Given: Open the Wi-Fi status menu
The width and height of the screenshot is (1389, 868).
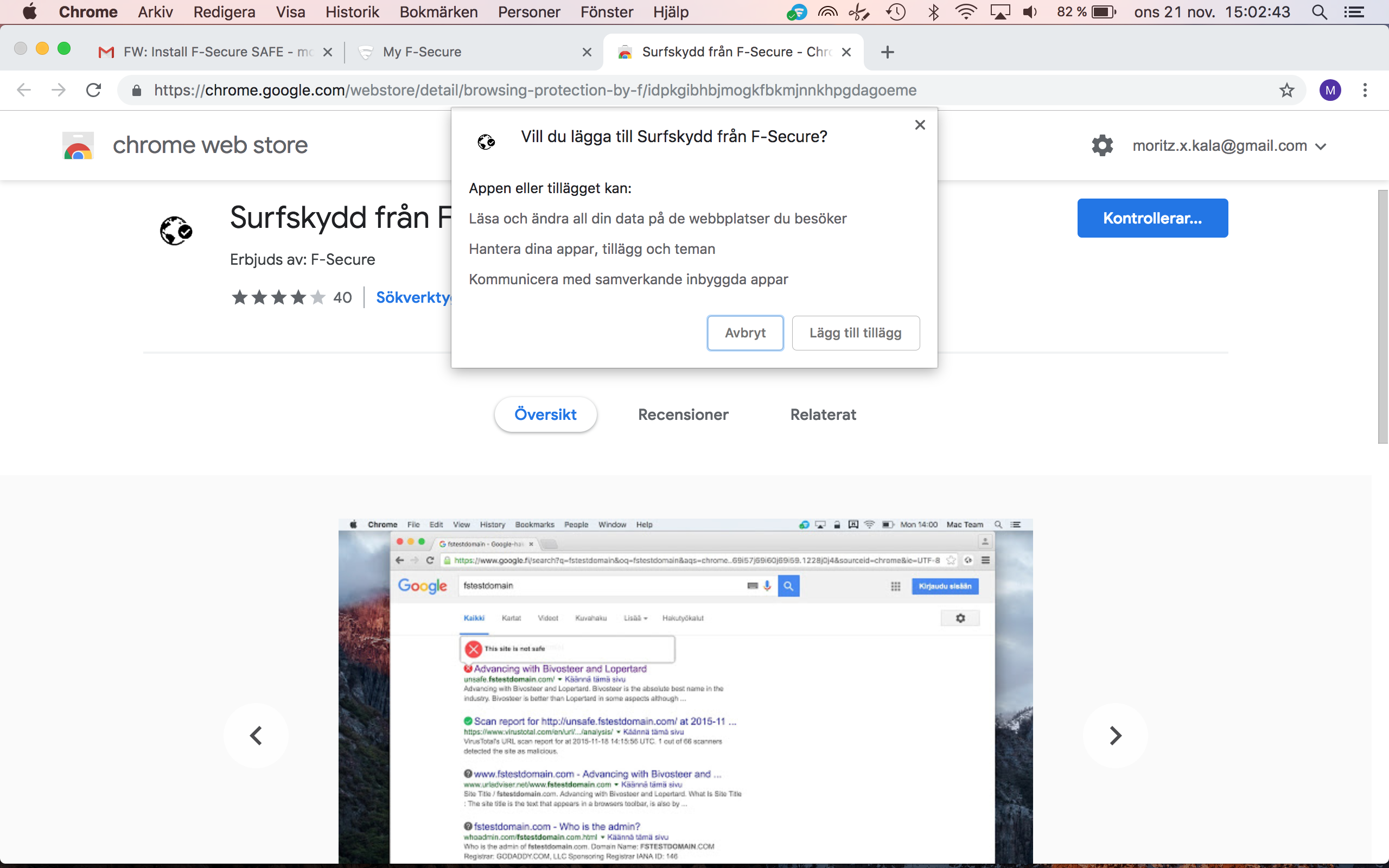Looking at the screenshot, I should click(x=966, y=12).
